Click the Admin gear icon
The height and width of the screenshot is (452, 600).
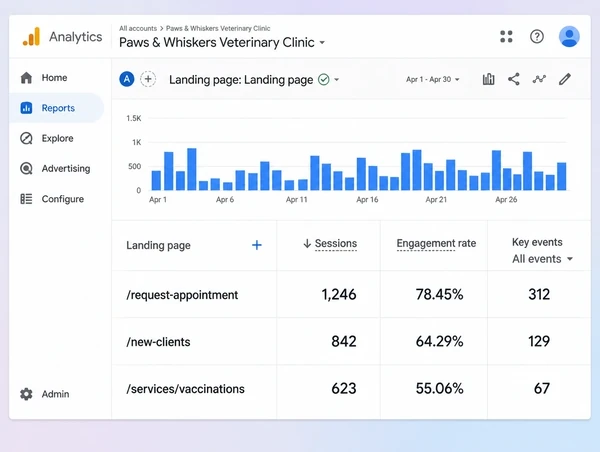click(26, 394)
